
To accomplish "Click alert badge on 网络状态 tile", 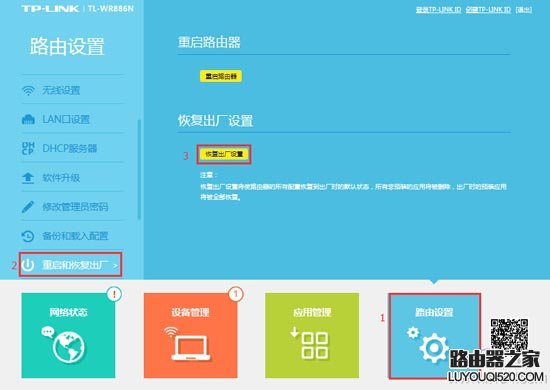I will [114, 294].
